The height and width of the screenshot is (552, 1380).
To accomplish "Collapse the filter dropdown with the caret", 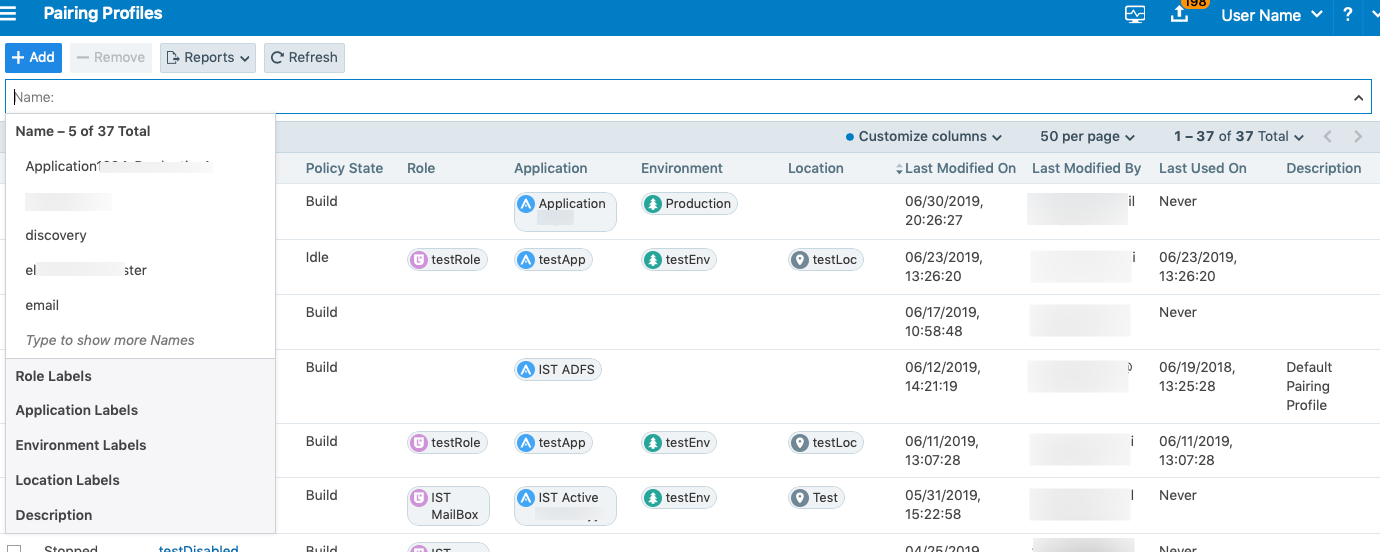I will (x=1358, y=98).
